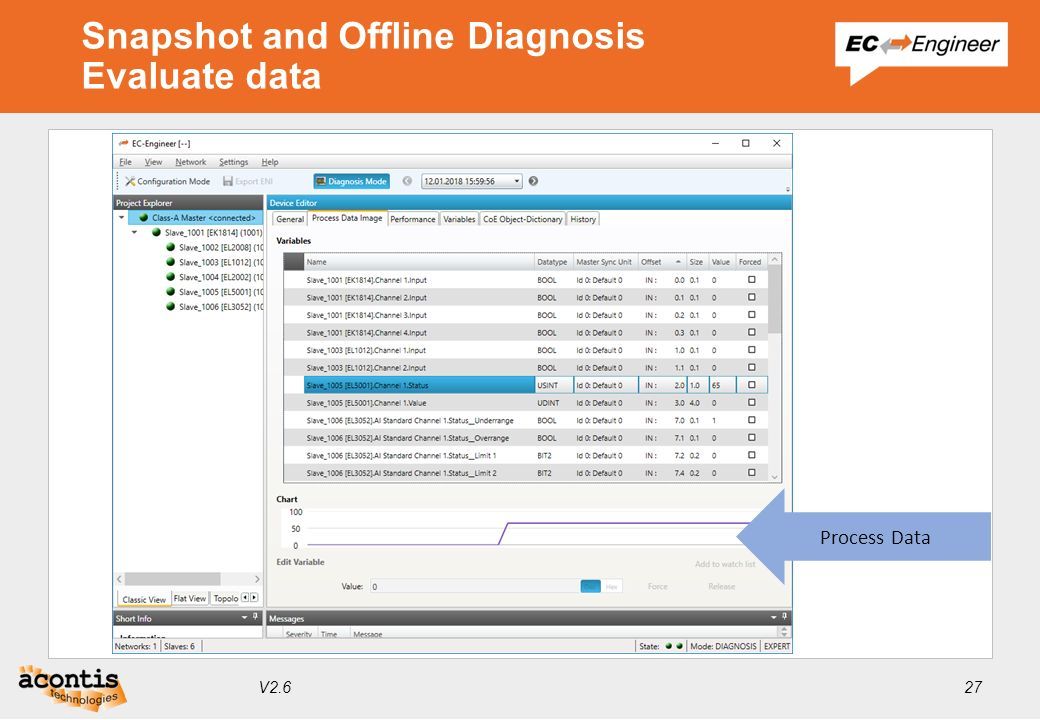This screenshot has width=1040, height=720.
Task: Click the Edit Variable Value input field
Action: tap(474, 586)
